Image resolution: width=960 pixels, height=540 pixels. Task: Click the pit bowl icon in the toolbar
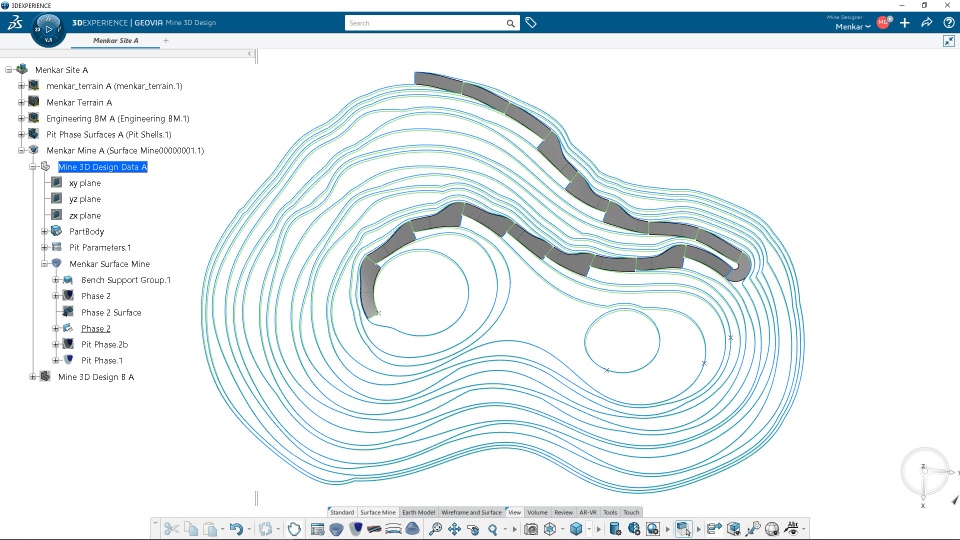pyautogui.click(x=336, y=529)
